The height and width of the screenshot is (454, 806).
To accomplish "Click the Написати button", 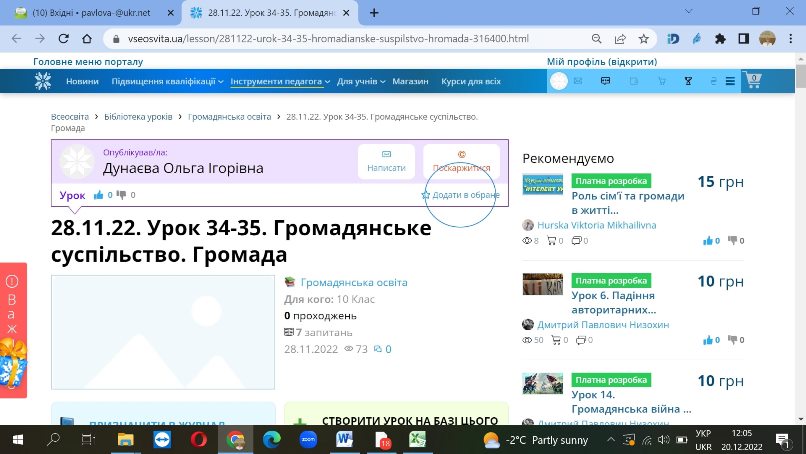I will click(x=386, y=161).
